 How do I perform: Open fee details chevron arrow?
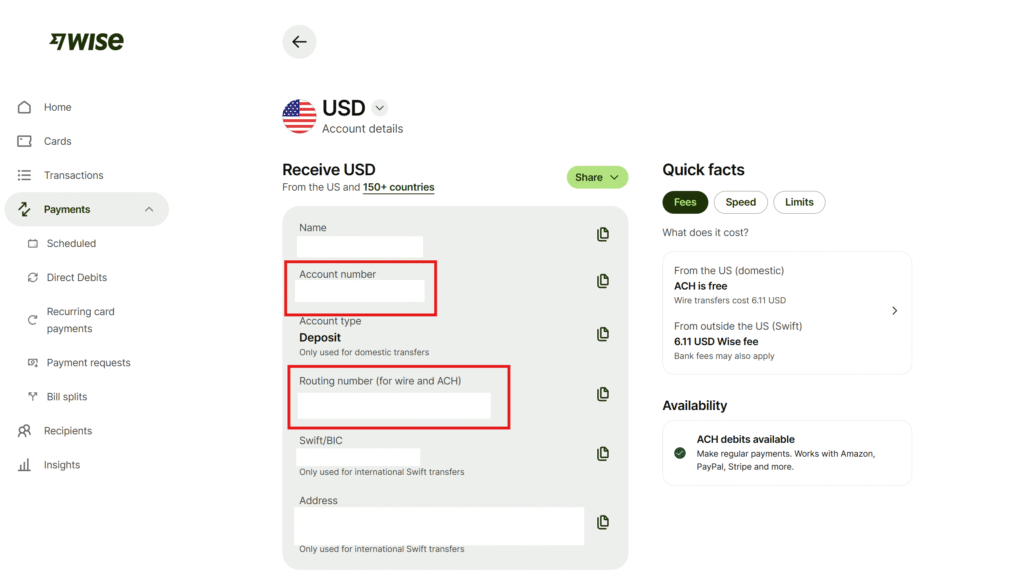(x=894, y=311)
